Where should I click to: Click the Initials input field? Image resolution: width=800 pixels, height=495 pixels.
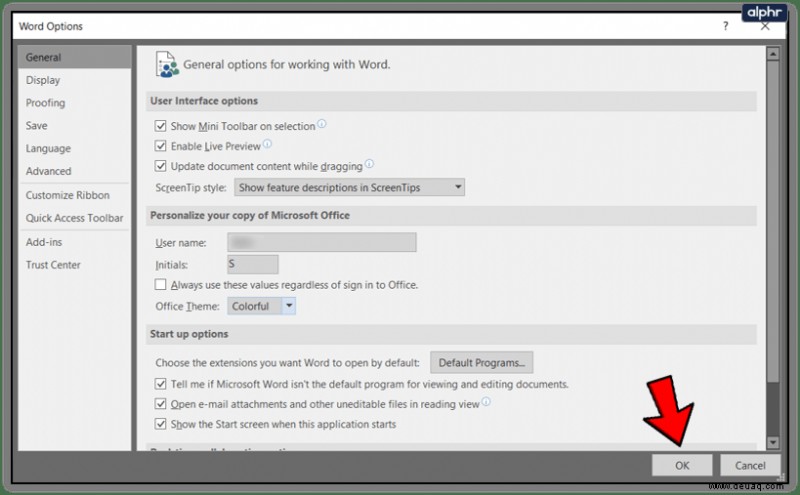tap(253, 264)
